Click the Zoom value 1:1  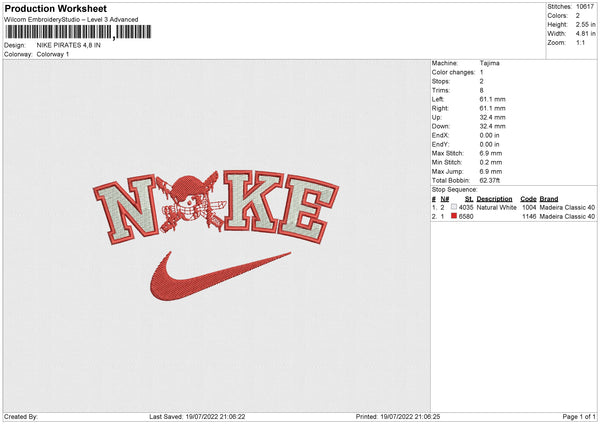(580, 42)
